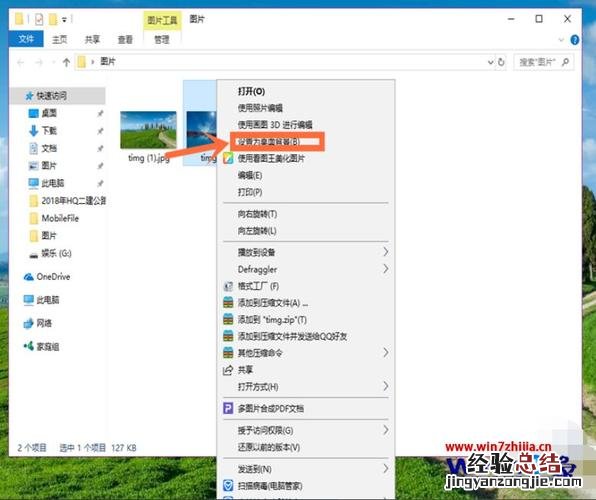Select the timg (1).jpg thumbnail
This screenshot has width=596, height=500.
[148, 130]
